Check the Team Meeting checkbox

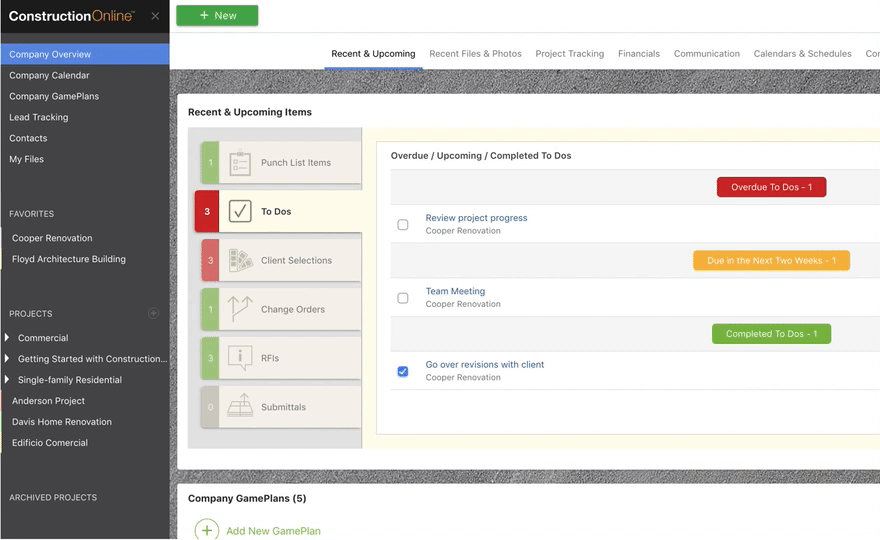point(402,298)
